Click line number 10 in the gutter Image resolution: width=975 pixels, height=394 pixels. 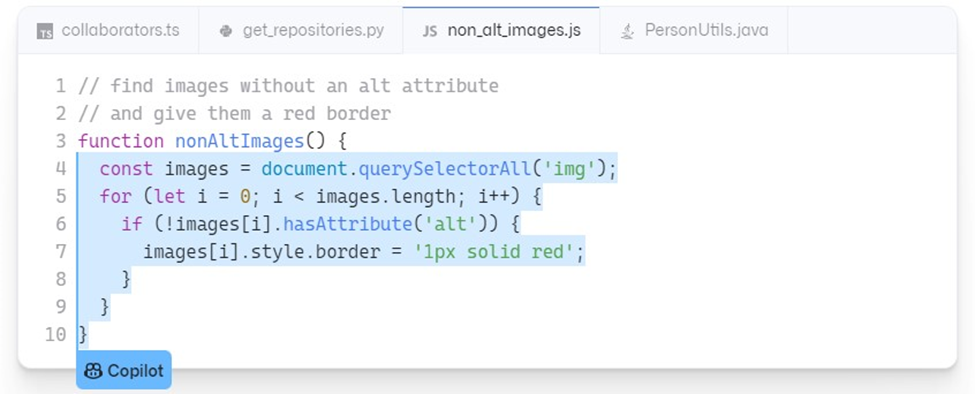point(55,334)
